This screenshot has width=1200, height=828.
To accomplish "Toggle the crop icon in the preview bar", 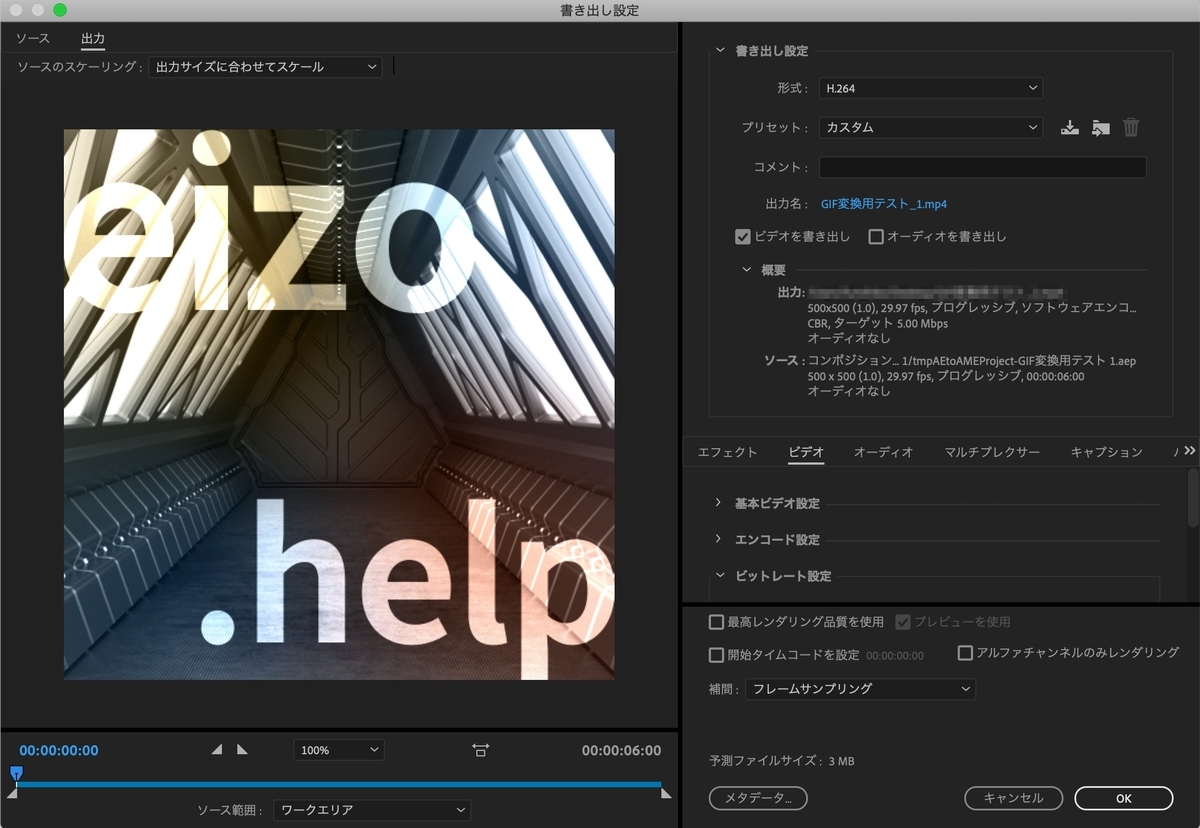I will point(480,749).
